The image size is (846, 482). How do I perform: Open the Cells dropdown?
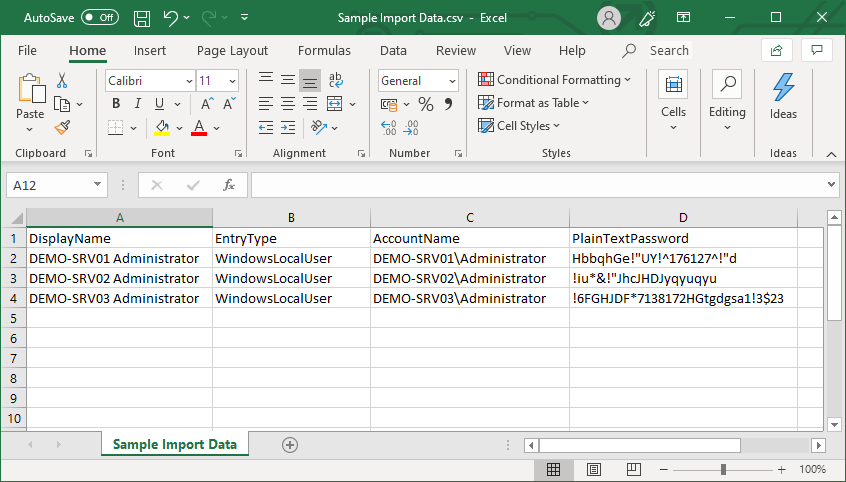coord(673,101)
